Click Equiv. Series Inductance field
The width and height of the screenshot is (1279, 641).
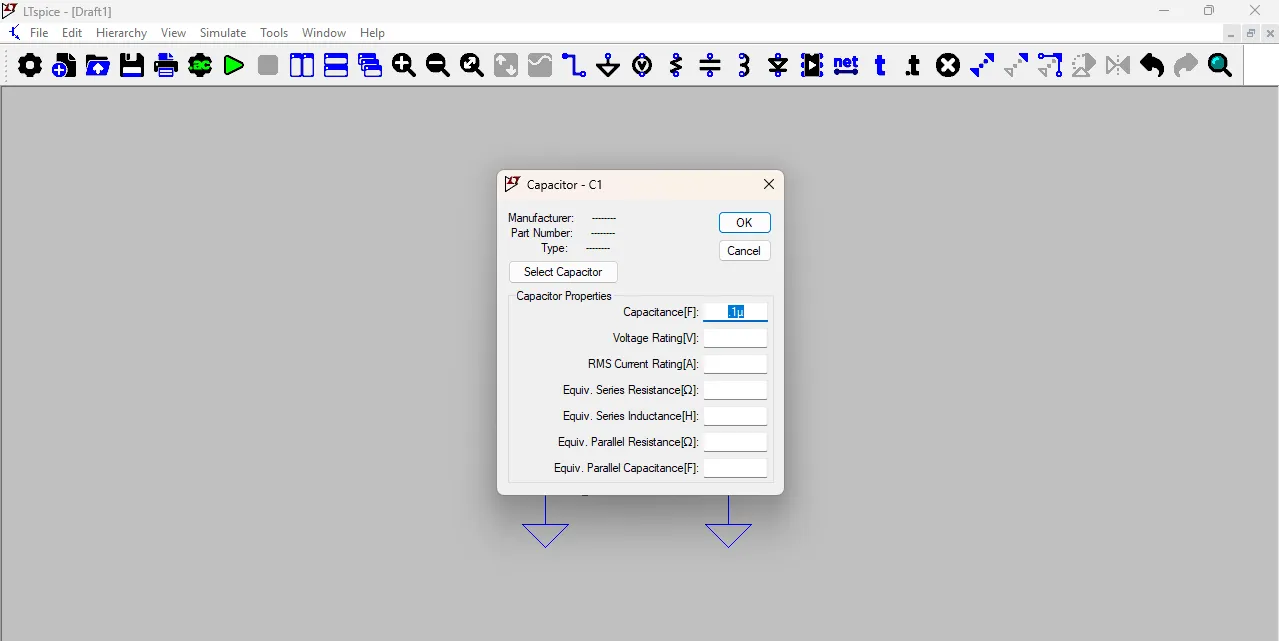pyautogui.click(x=735, y=416)
